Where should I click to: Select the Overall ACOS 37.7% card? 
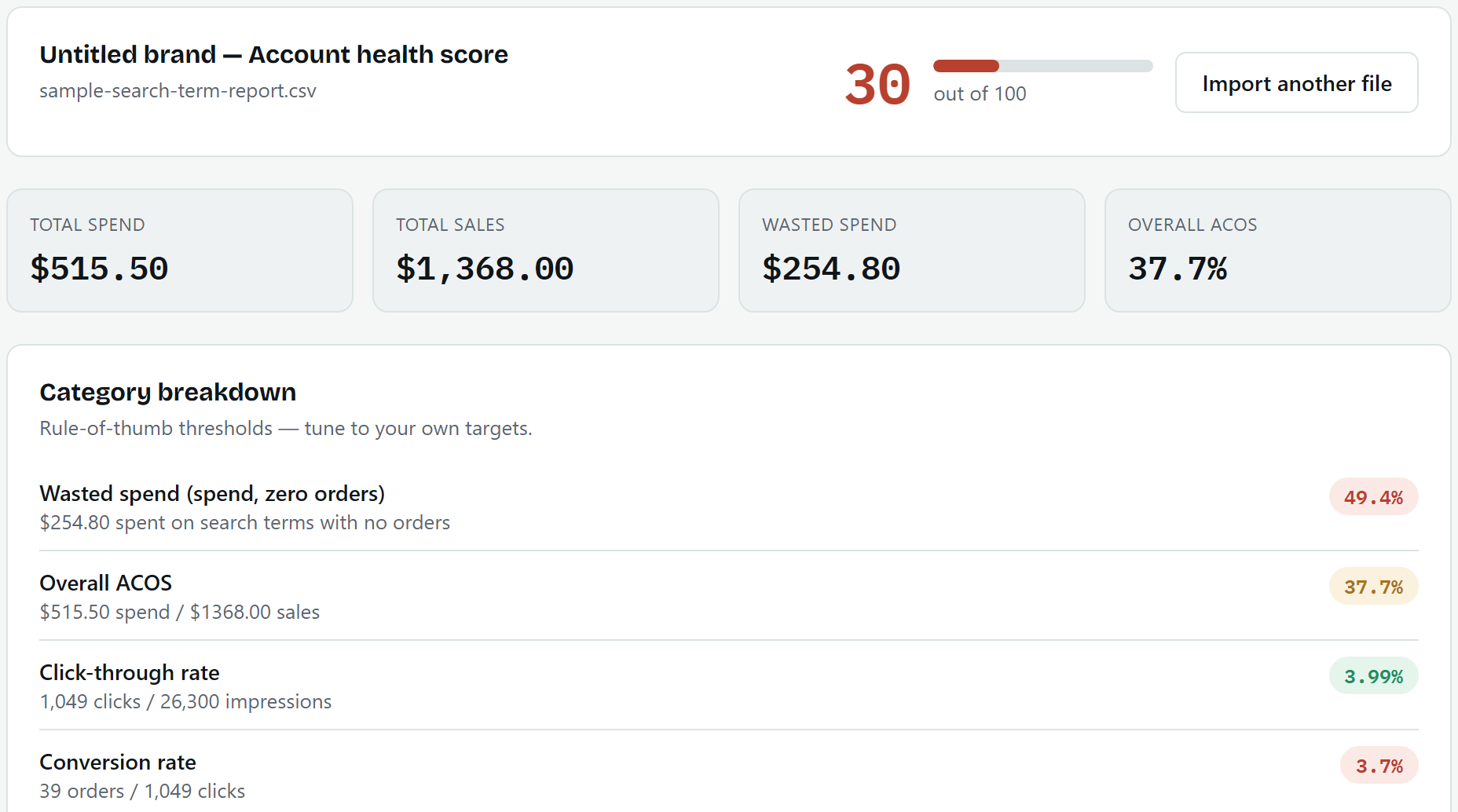[1277, 251]
